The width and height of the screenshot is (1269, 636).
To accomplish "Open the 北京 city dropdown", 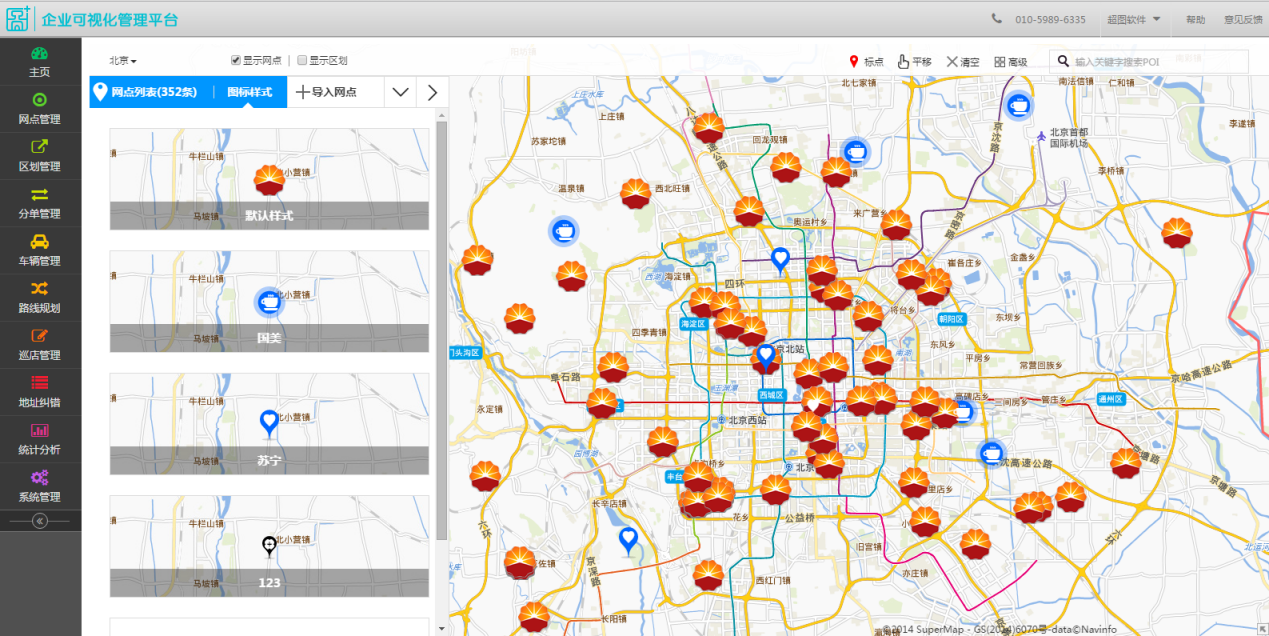I will [122, 61].
